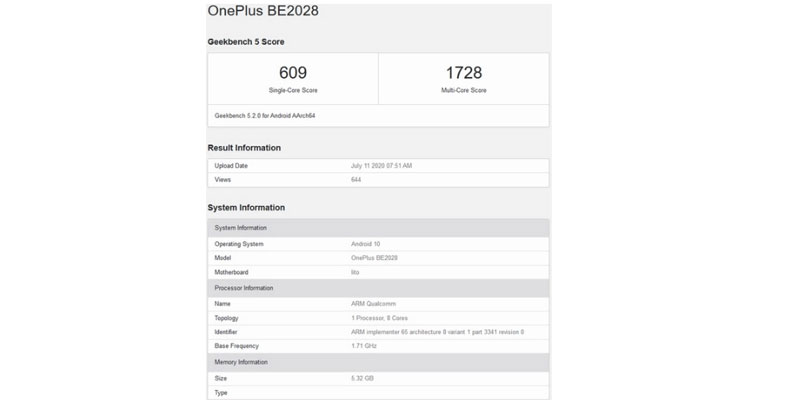Click the Motherboard value lito
This screenshot has width=799, height=400.
pyautogui.click(x=355, y=273)
